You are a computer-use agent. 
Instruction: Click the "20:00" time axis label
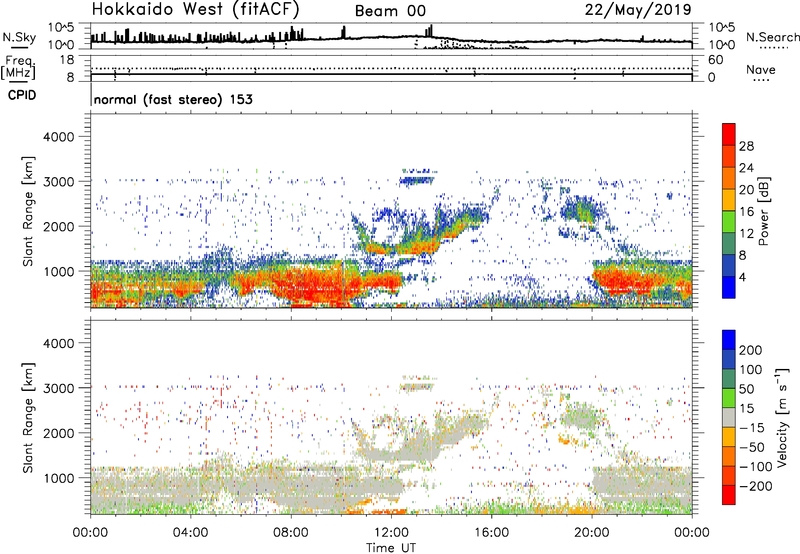(591, 533)
